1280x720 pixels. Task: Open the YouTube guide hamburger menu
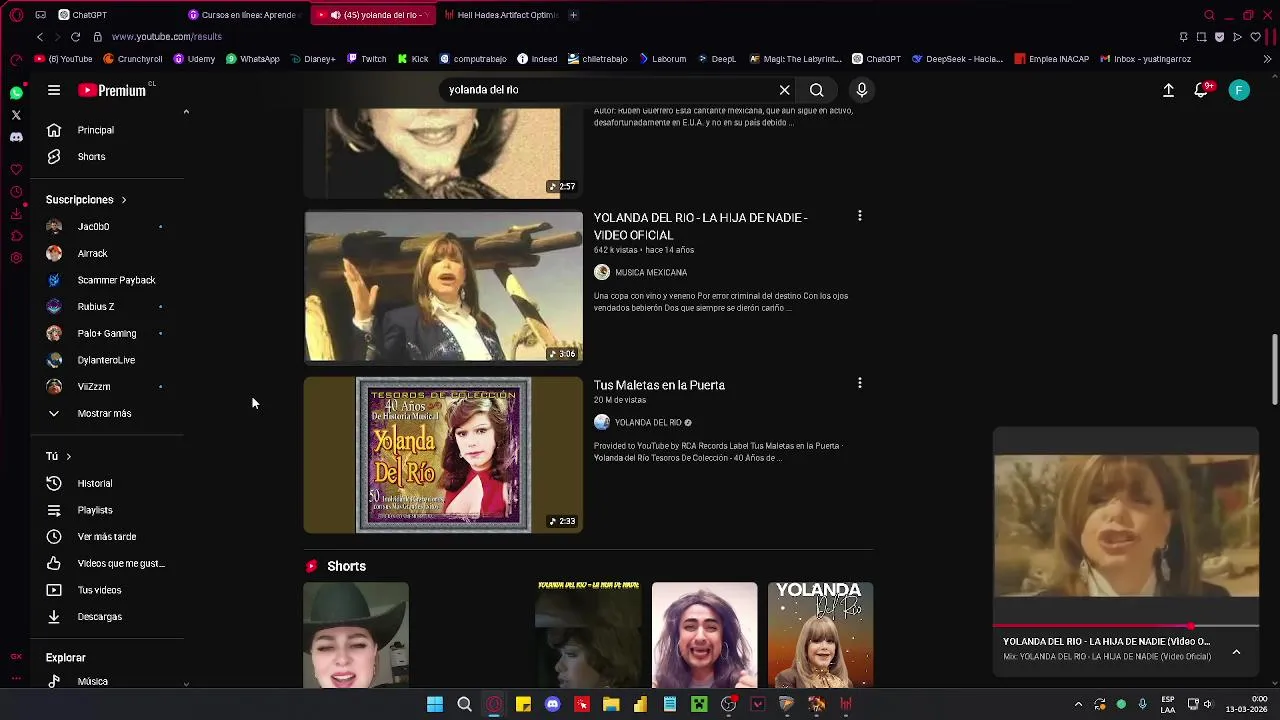(x=54, y=90)
